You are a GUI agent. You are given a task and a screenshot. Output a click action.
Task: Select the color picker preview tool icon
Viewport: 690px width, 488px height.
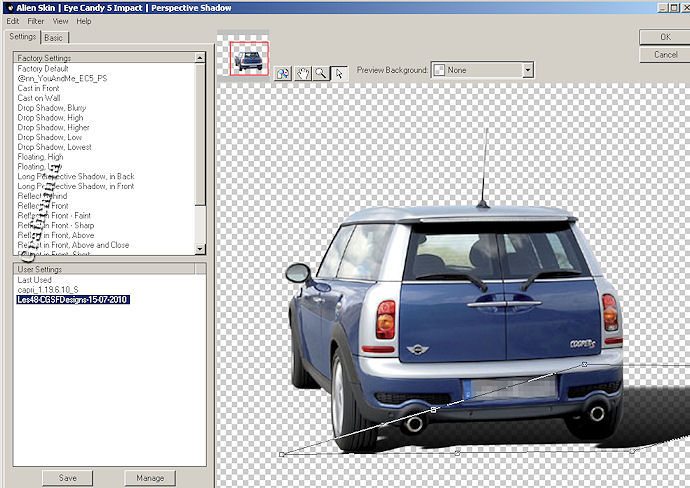[x=283, y=73]
